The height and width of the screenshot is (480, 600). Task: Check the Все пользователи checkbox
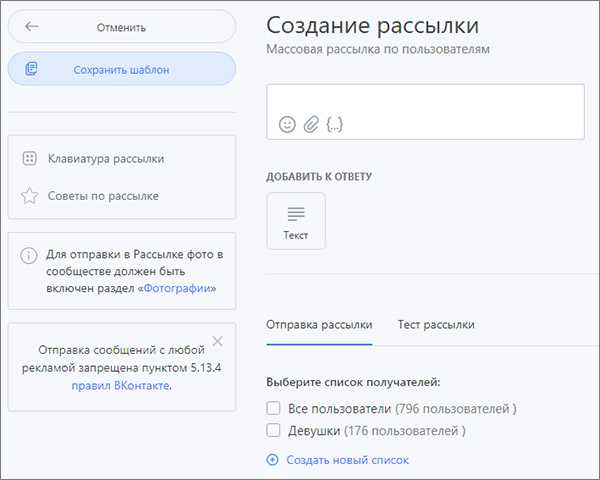tap(273, 408)
